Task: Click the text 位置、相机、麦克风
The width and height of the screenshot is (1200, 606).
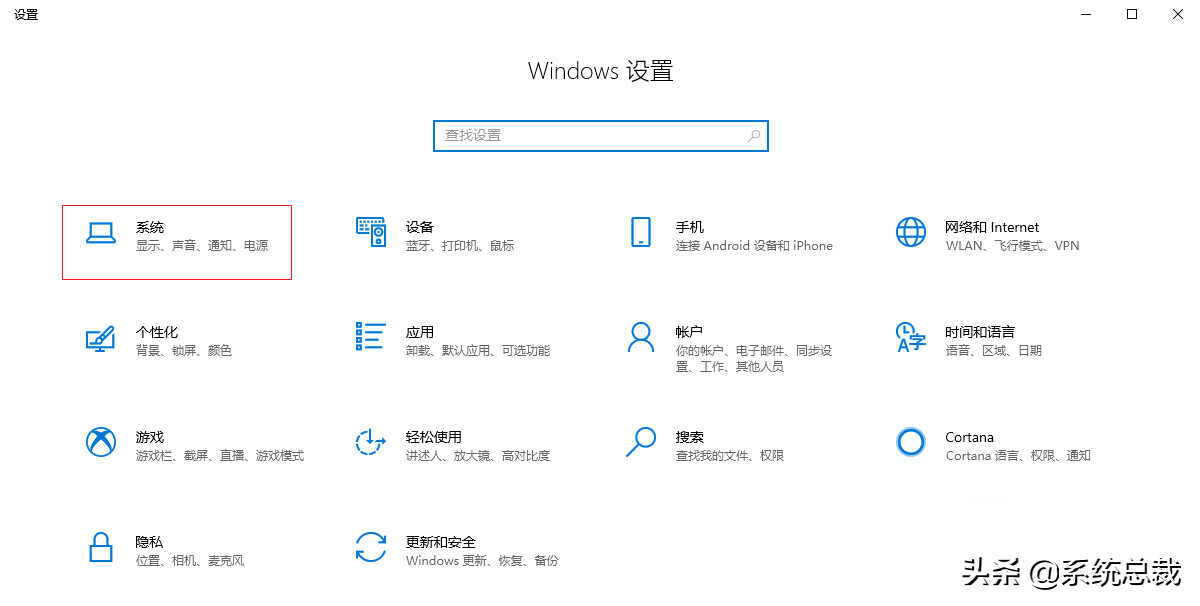Action: tap(190, 561)
